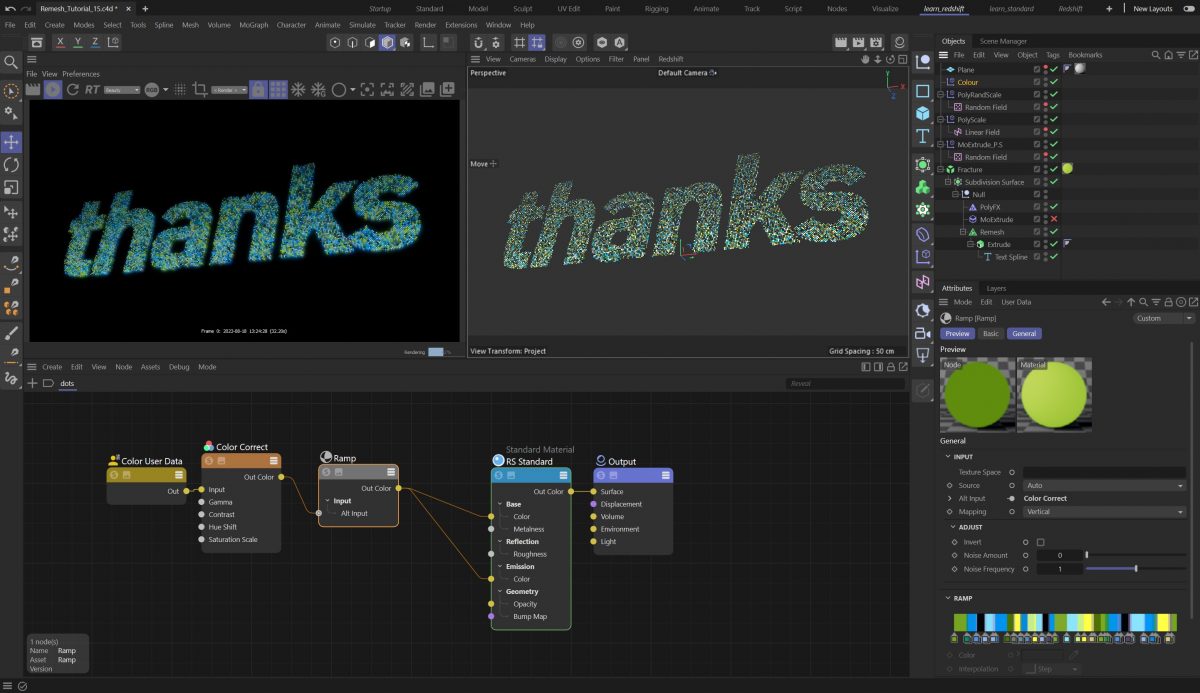Click New Layouts button
The height and width of the screenshot is (693, 1200).
click(x=1153, y=8)
